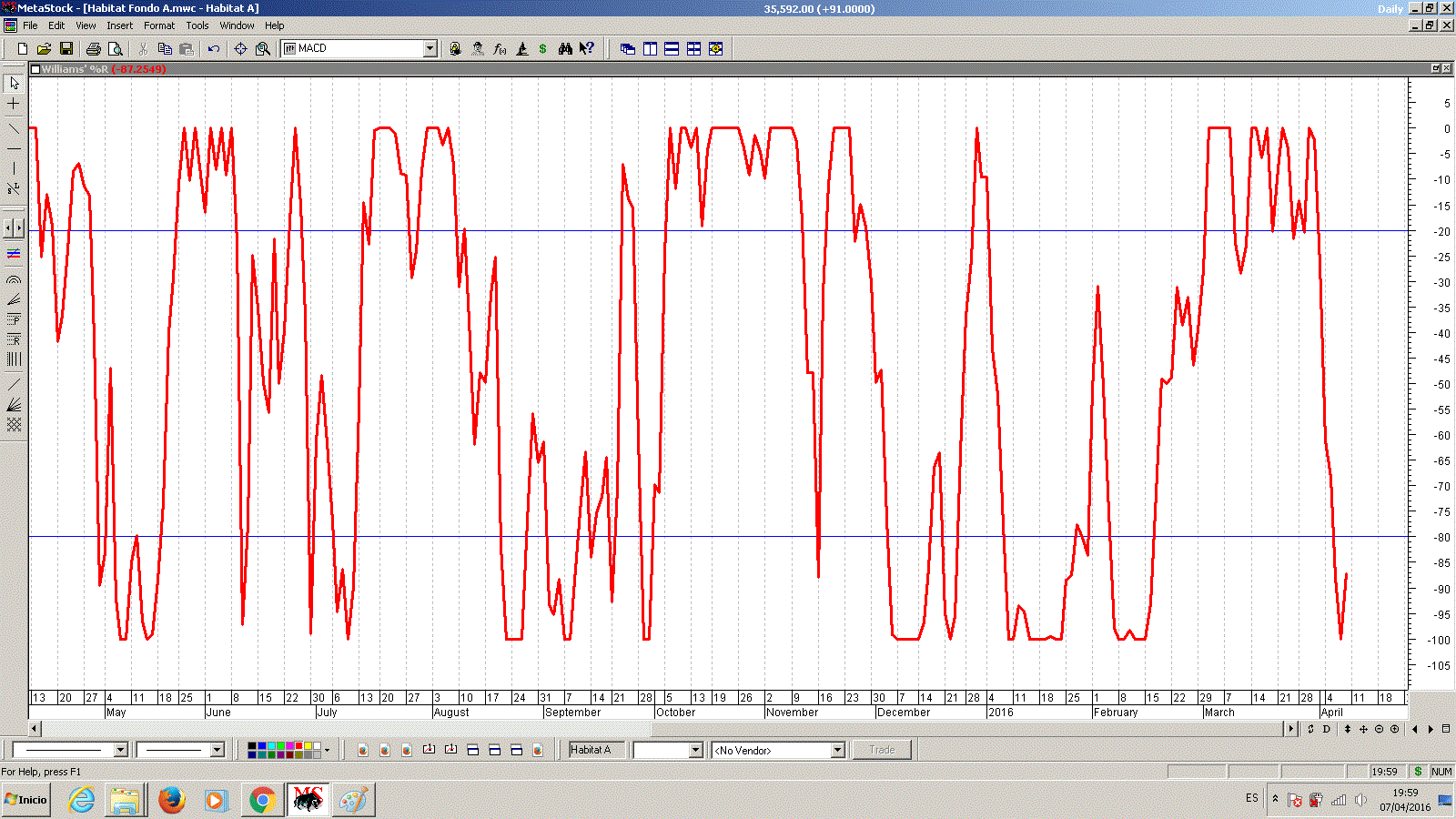
Task: Open the System Tester microscope icon
Action: click(521, 49)
